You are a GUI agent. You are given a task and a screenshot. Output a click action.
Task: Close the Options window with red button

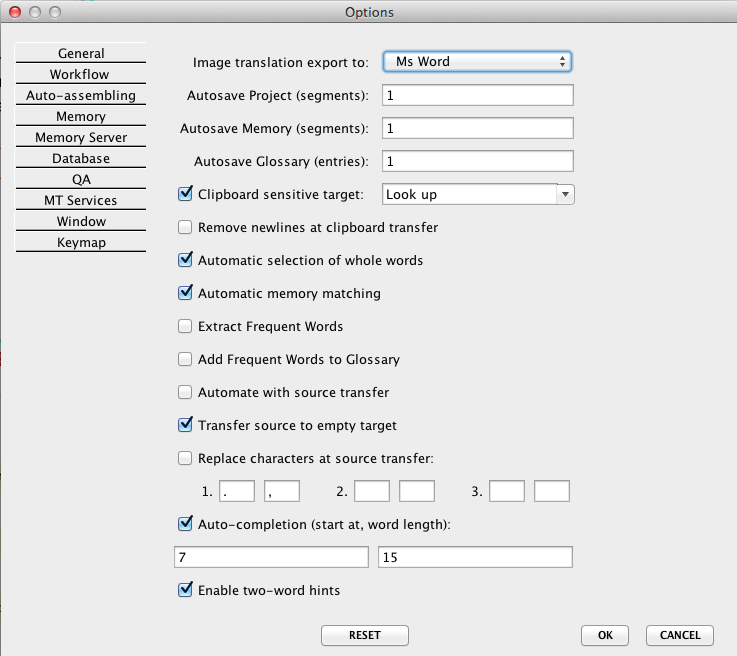pyautogui.click(x=15, y=12)
